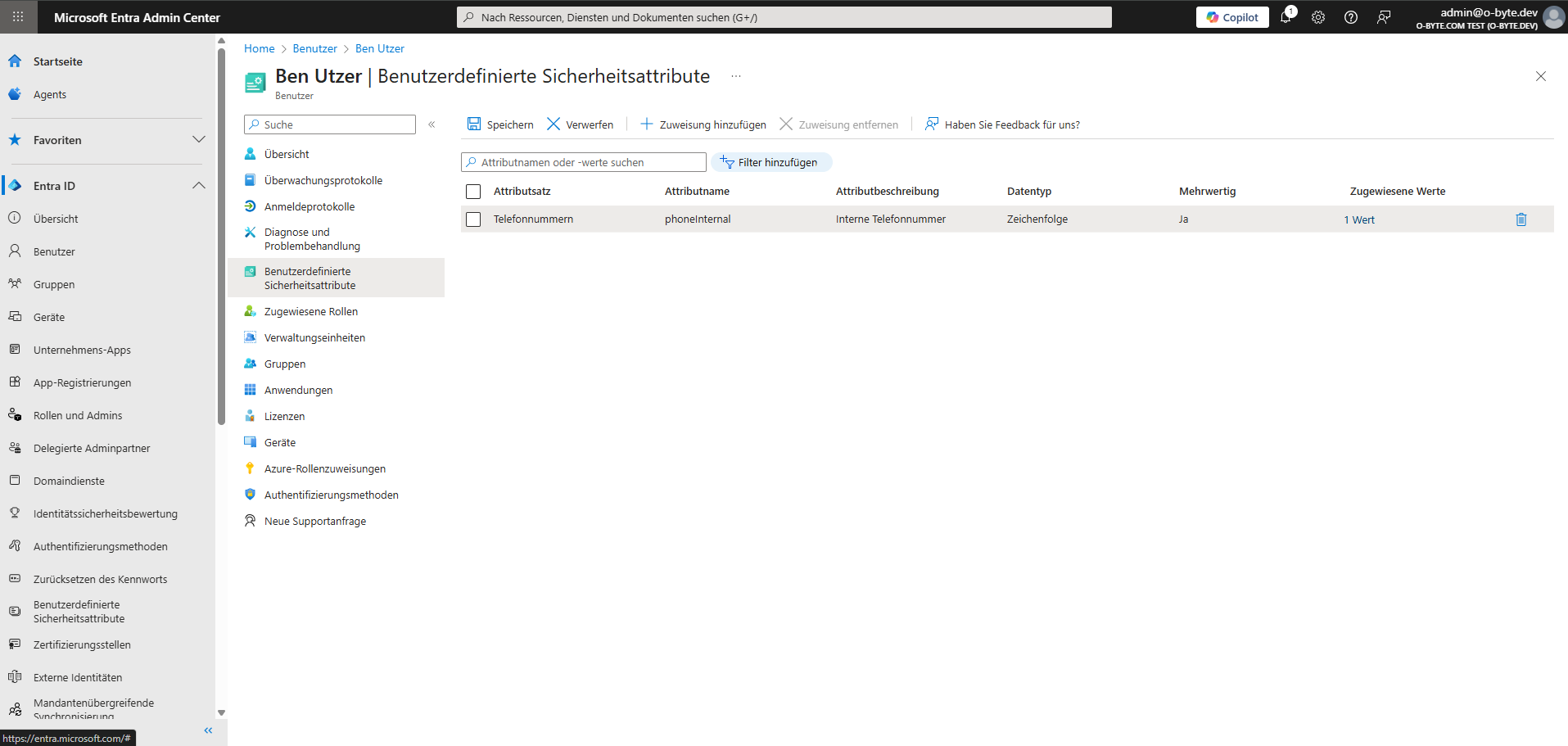
Task: Open the app launcher waffle icon
Action: [18, 17]
